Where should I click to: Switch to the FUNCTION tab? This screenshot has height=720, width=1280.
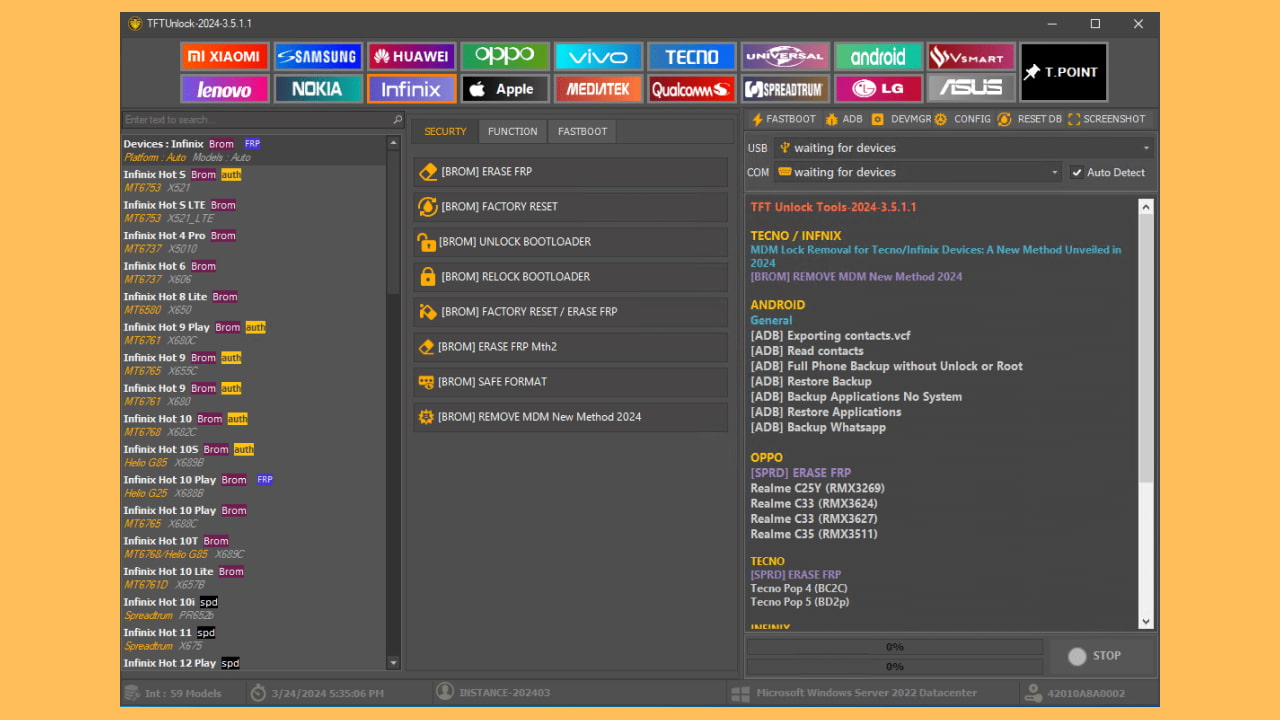513,131
